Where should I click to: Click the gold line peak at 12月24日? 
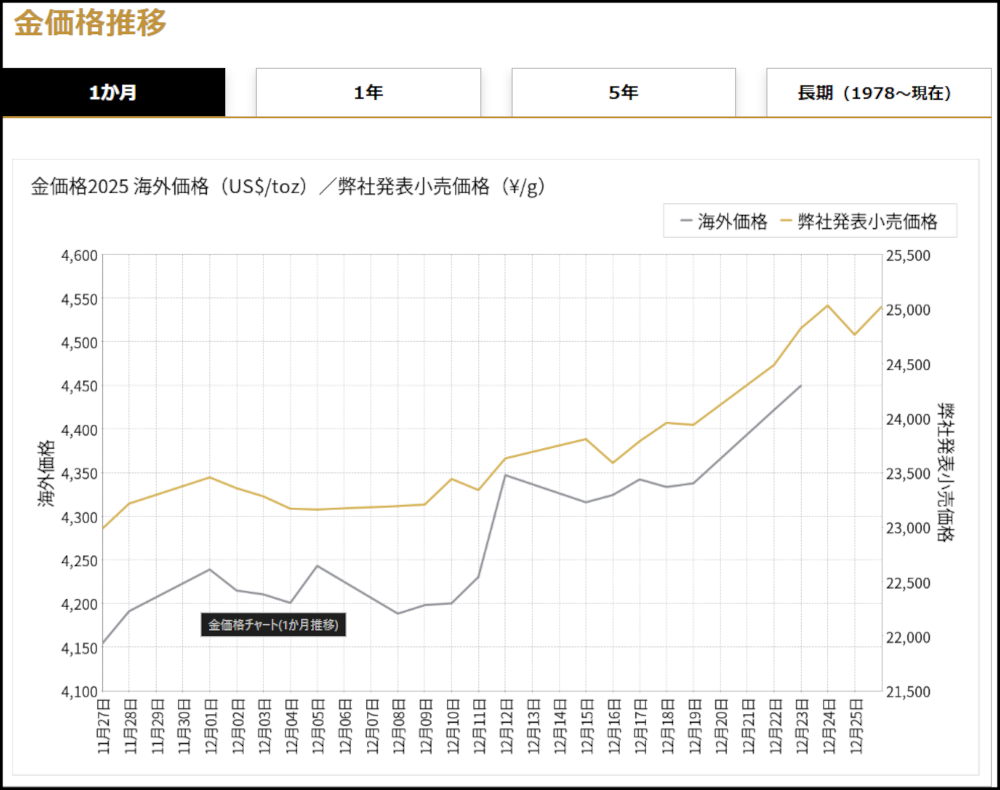click(828, 305)
